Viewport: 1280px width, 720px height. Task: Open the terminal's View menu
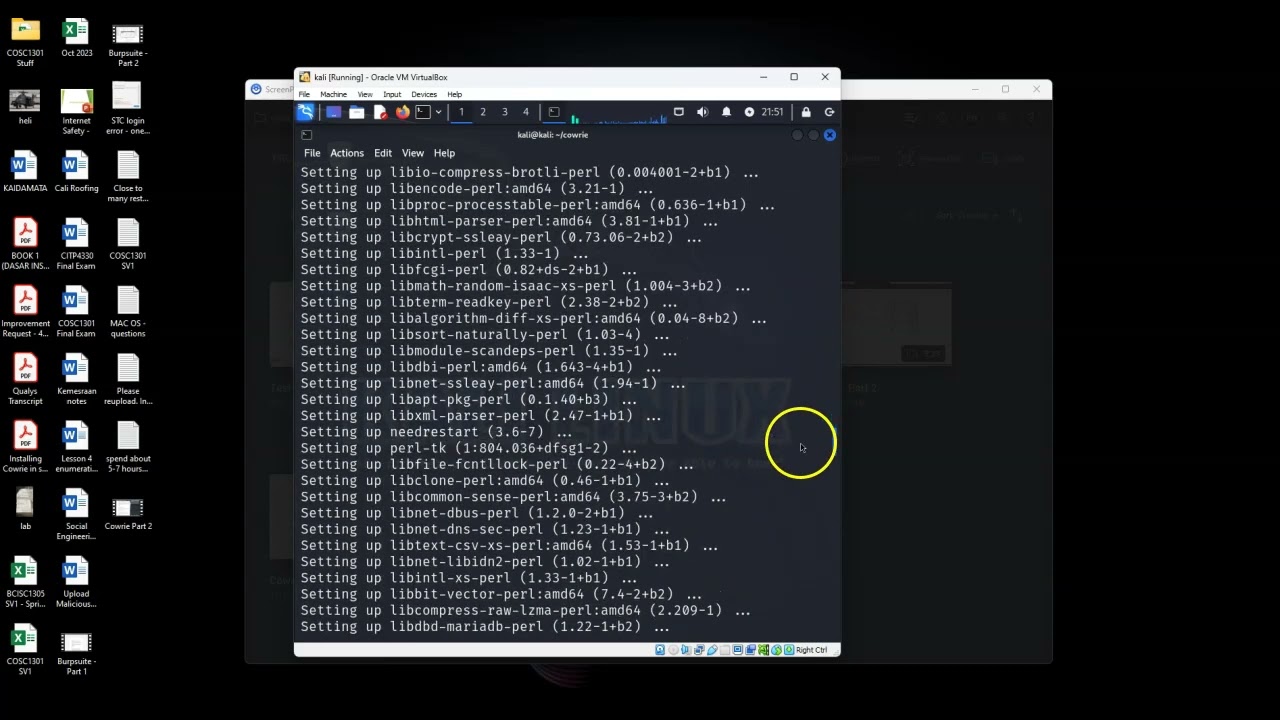(x=413, y=153)
